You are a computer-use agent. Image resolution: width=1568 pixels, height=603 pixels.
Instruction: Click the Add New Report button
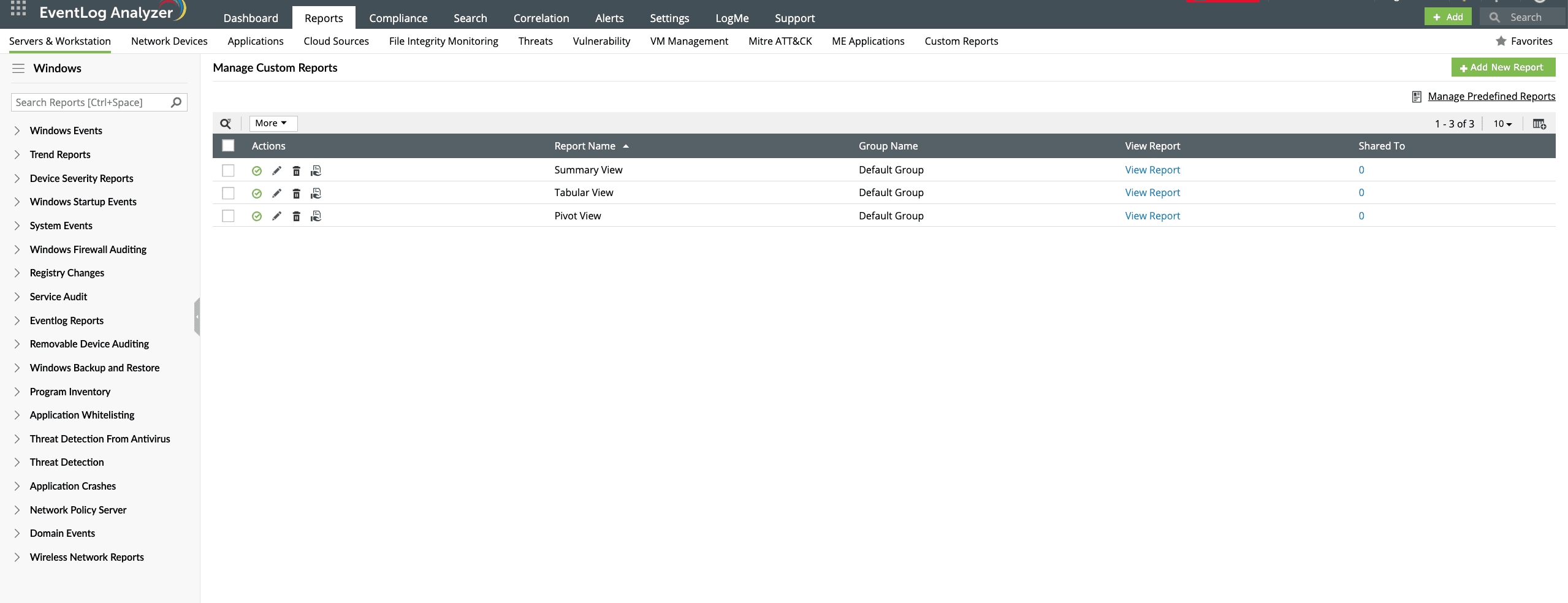click(1503, 67)
